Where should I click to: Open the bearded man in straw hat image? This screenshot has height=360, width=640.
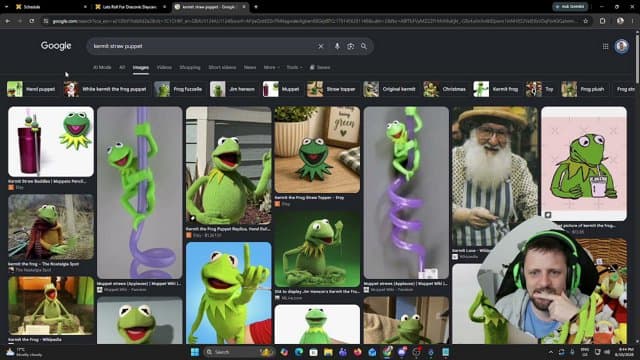point(495,176)
